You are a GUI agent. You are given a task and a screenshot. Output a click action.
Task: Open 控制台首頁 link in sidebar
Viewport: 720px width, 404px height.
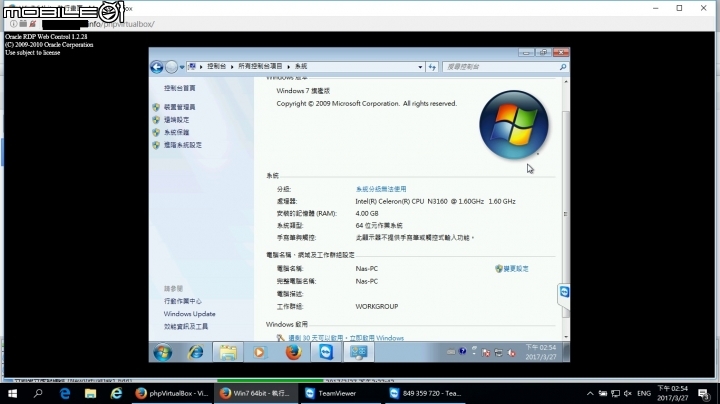pyautogui.click(x=180, y=88)
